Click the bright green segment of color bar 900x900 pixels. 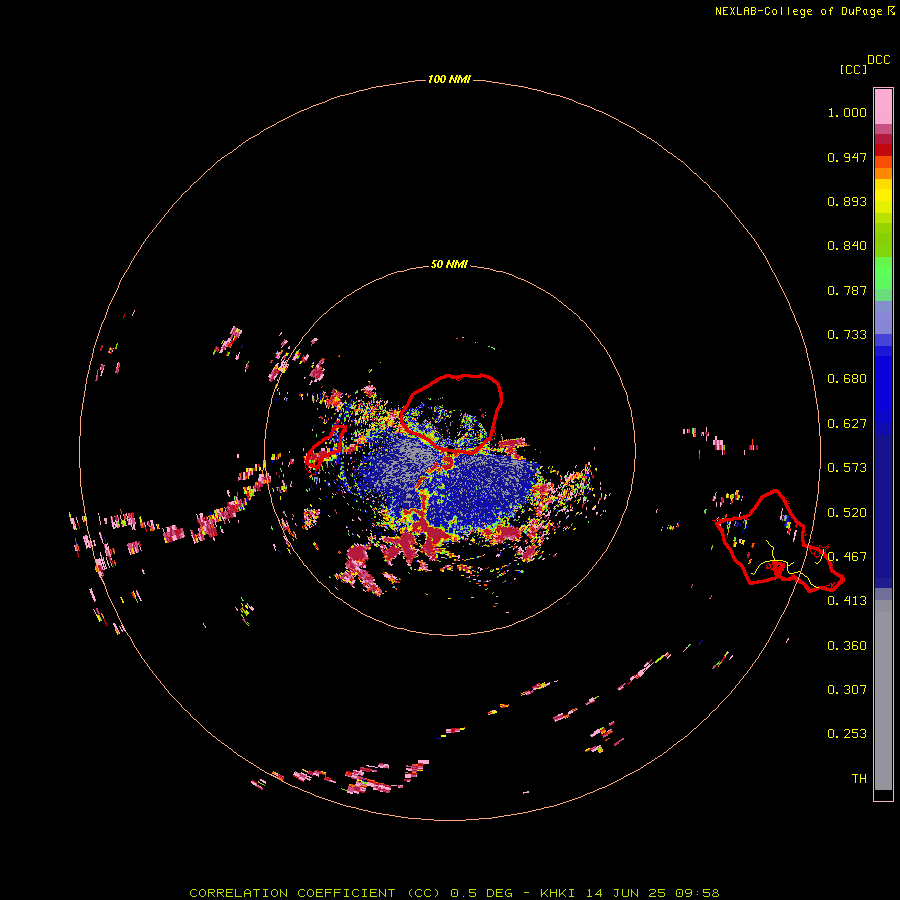tap(883, 273)
